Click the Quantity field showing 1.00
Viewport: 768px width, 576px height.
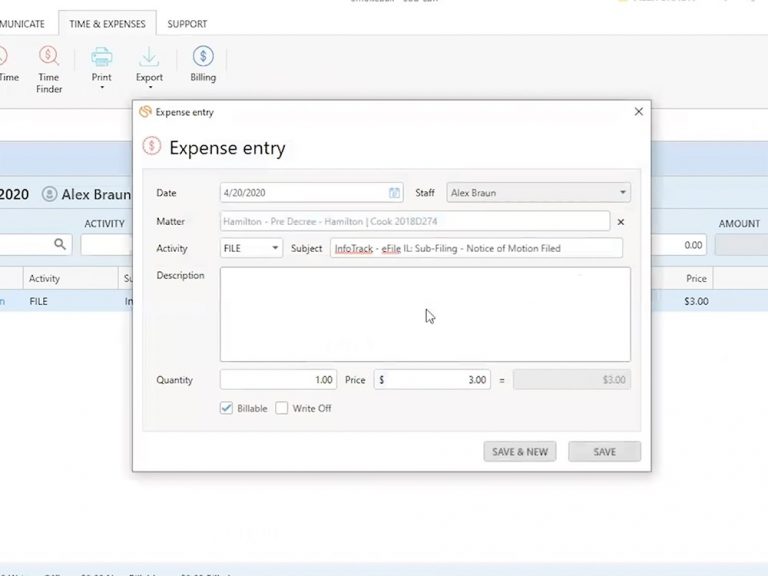coord(278,380)
